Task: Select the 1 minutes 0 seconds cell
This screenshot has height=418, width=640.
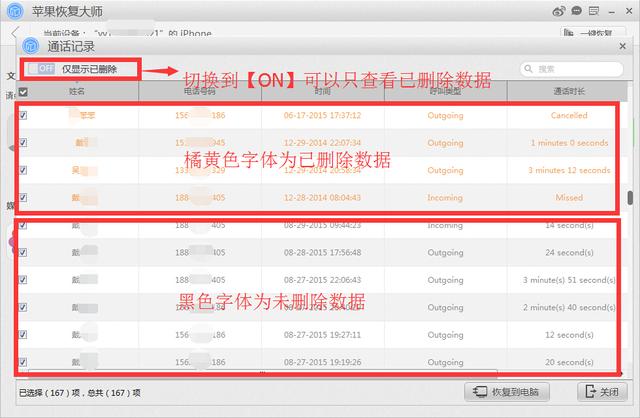Action: tap(569, 143)
